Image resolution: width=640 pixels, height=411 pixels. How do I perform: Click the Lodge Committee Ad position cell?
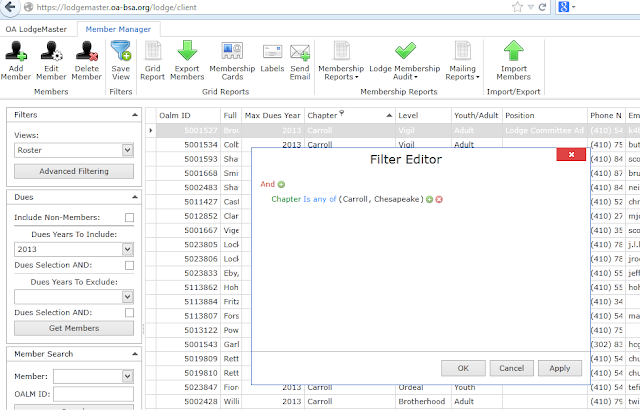pos(544,131)
